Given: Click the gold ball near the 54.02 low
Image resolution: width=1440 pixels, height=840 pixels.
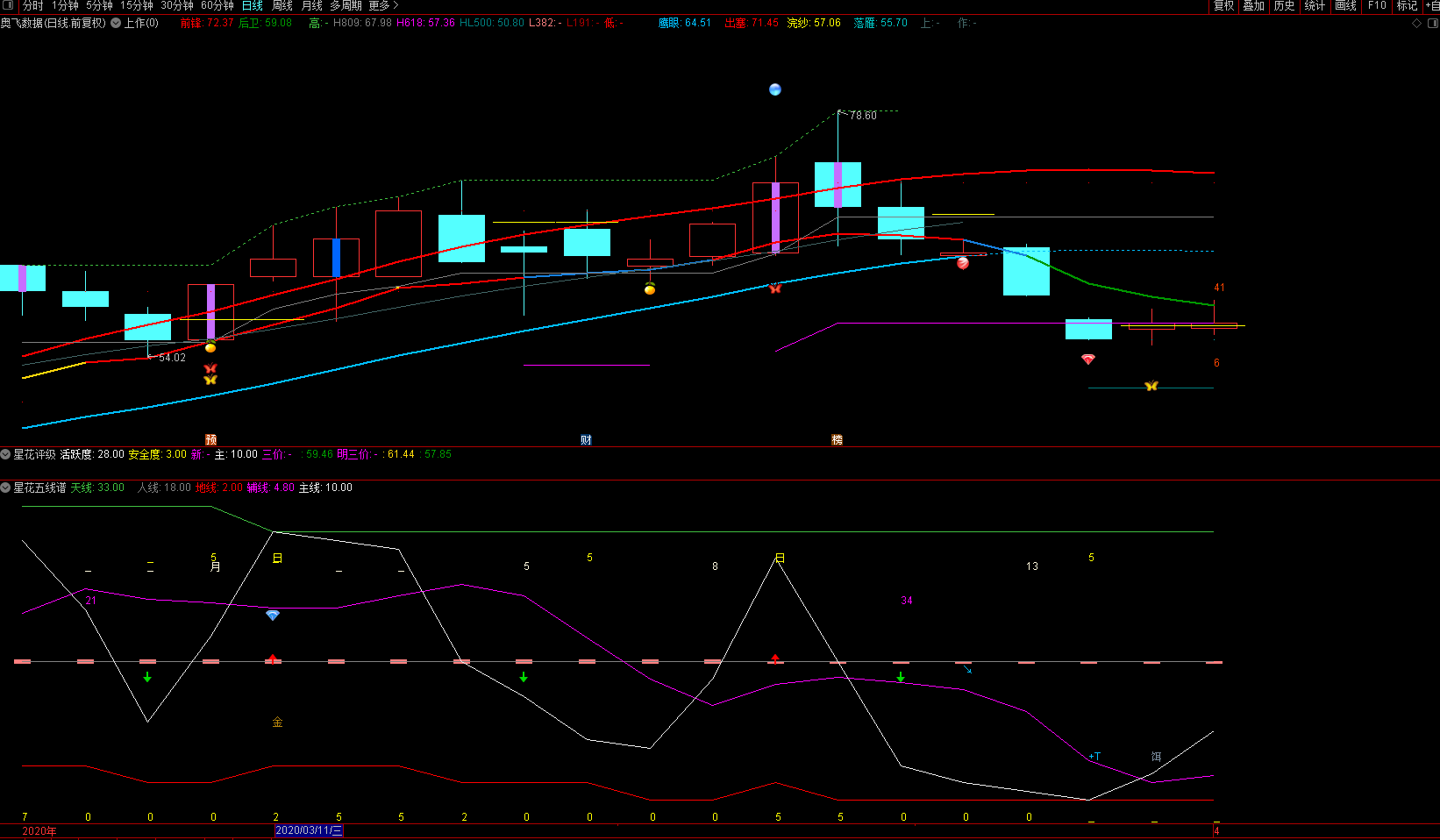Looking at the screenshot, I should 210,347.
